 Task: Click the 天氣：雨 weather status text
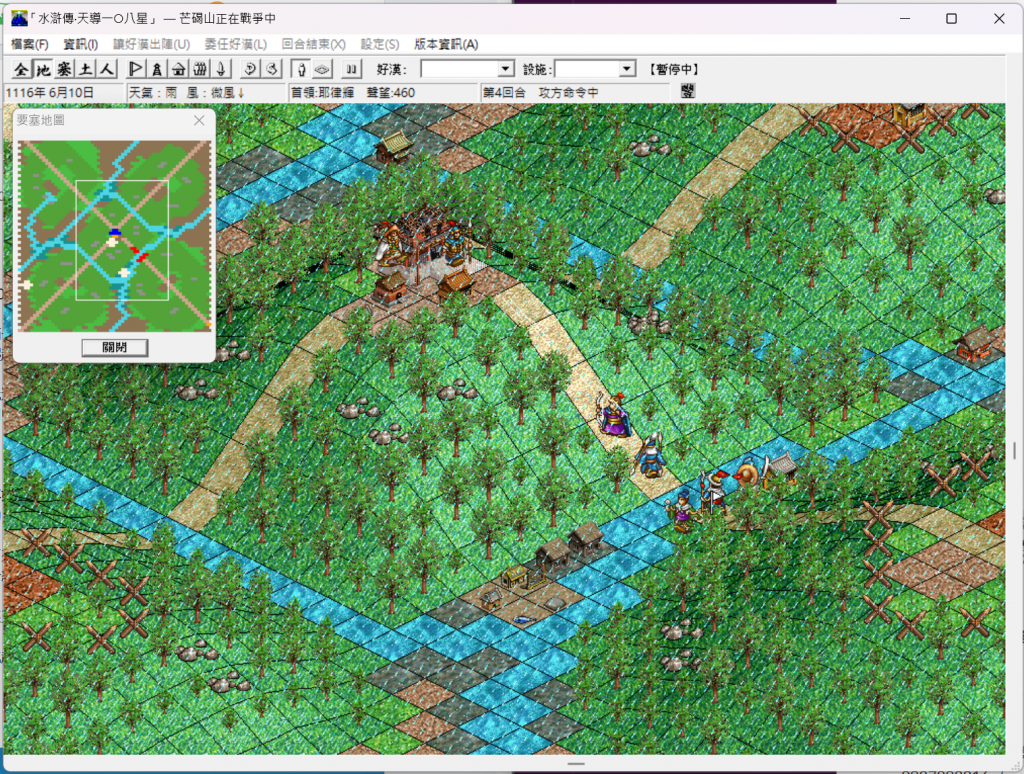[x=153, y=93]
